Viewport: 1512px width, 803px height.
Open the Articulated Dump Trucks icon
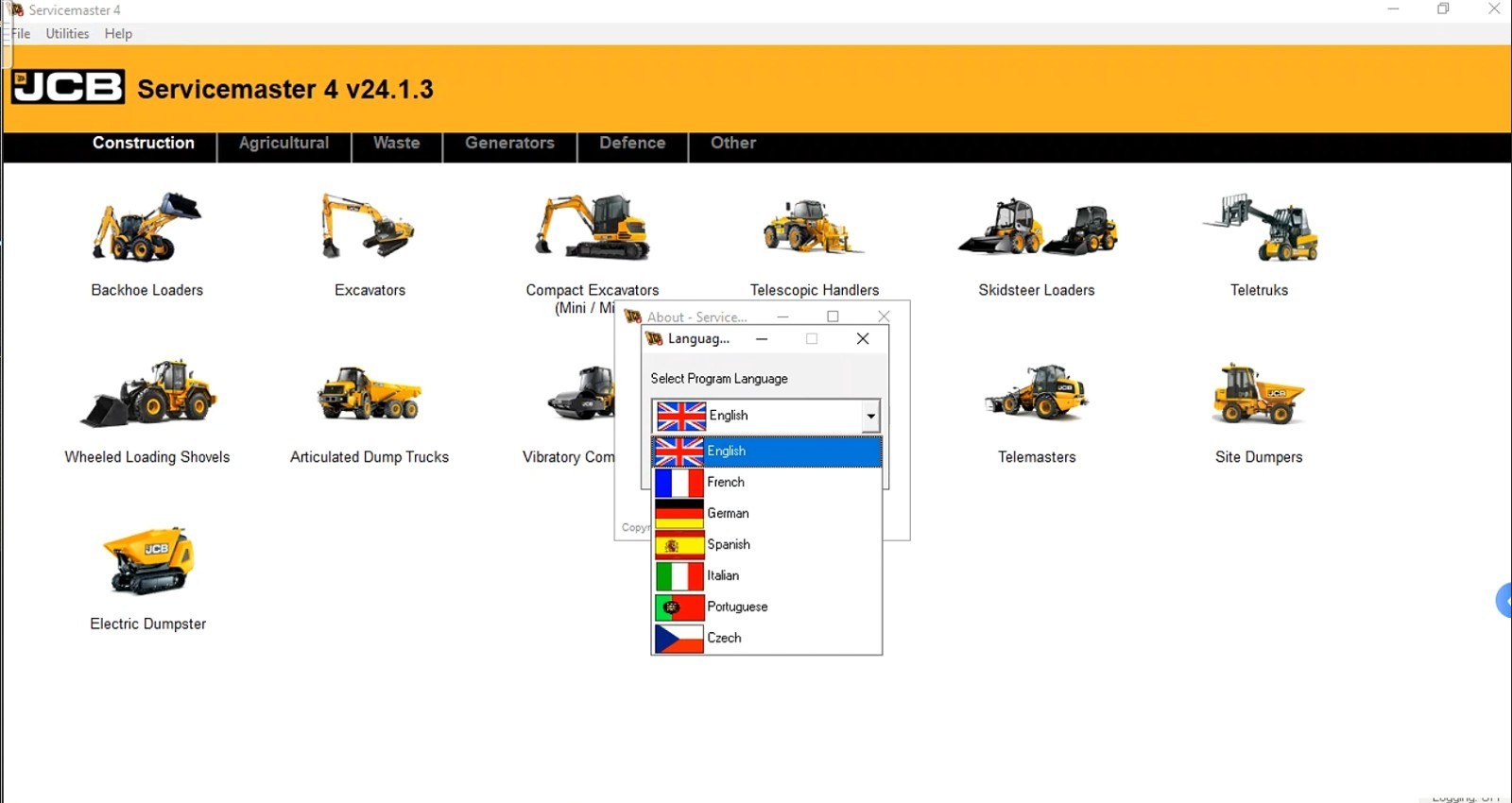point(369,393)
